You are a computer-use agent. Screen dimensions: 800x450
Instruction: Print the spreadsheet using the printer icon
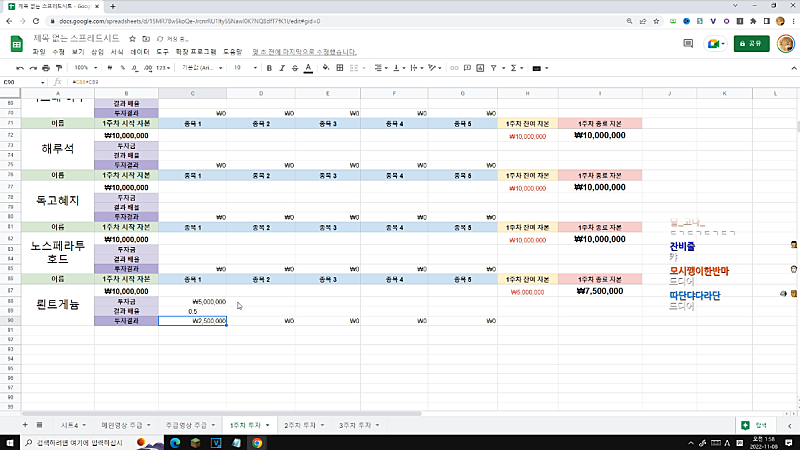click(x=46, y=68)
